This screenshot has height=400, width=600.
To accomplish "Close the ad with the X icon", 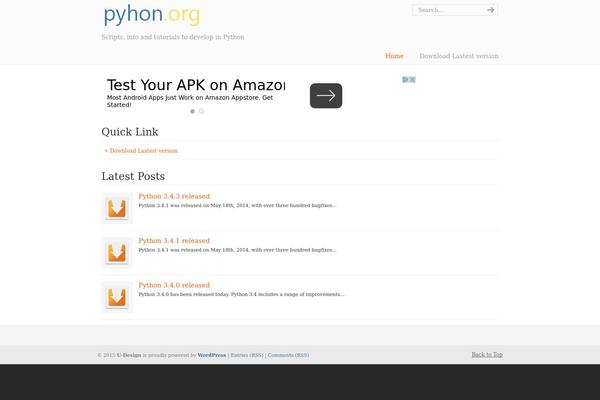I will coord(412,80).
